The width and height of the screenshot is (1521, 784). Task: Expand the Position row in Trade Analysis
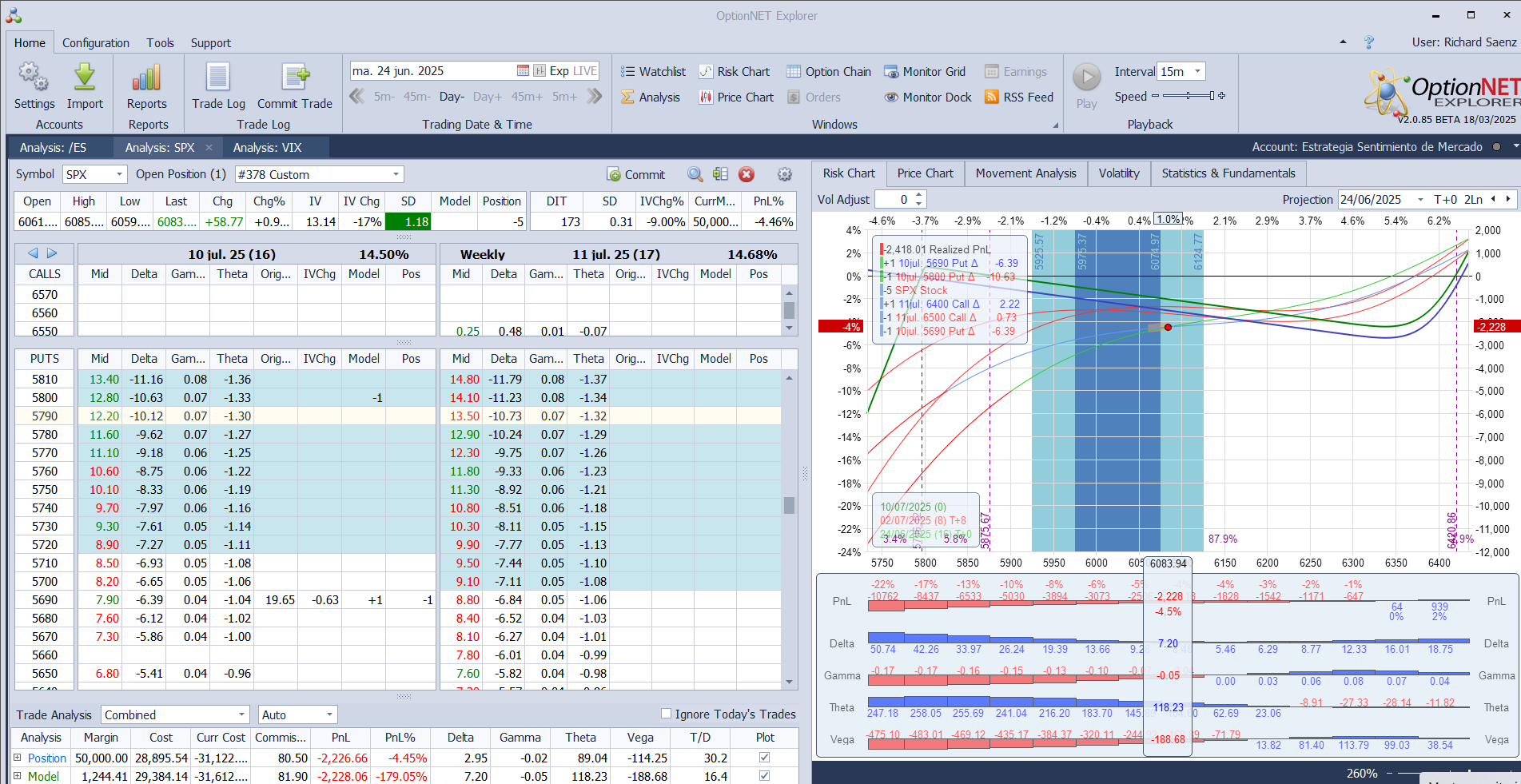coord(17,757)
